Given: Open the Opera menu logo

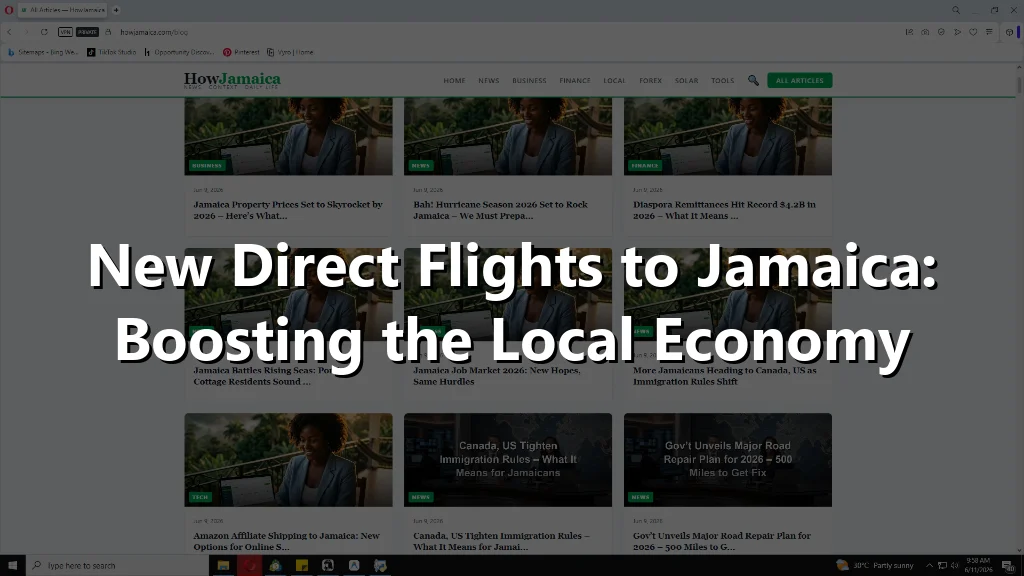Looking at the screenshot, I should pyautogui.click(x=9, y=10).
